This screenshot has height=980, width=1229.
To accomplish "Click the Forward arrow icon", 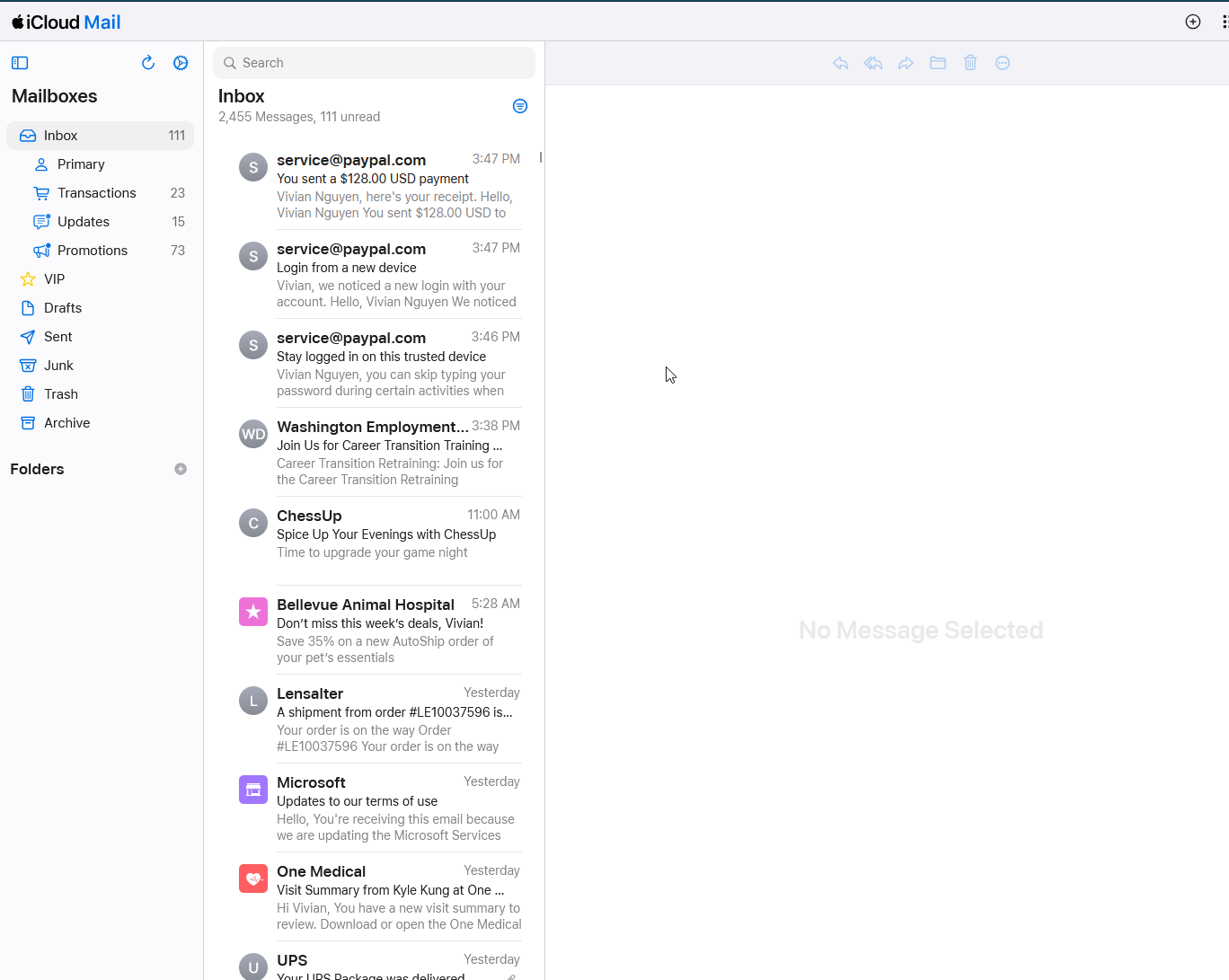I will click(x=906, y=63).
